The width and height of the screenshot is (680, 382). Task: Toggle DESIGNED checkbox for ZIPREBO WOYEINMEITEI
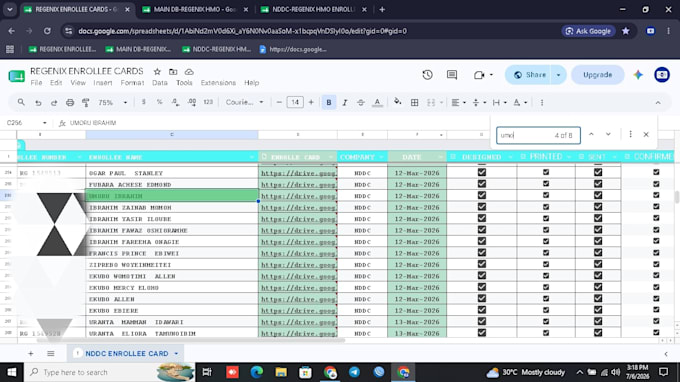pyautogui.click(x=481, y=264)
